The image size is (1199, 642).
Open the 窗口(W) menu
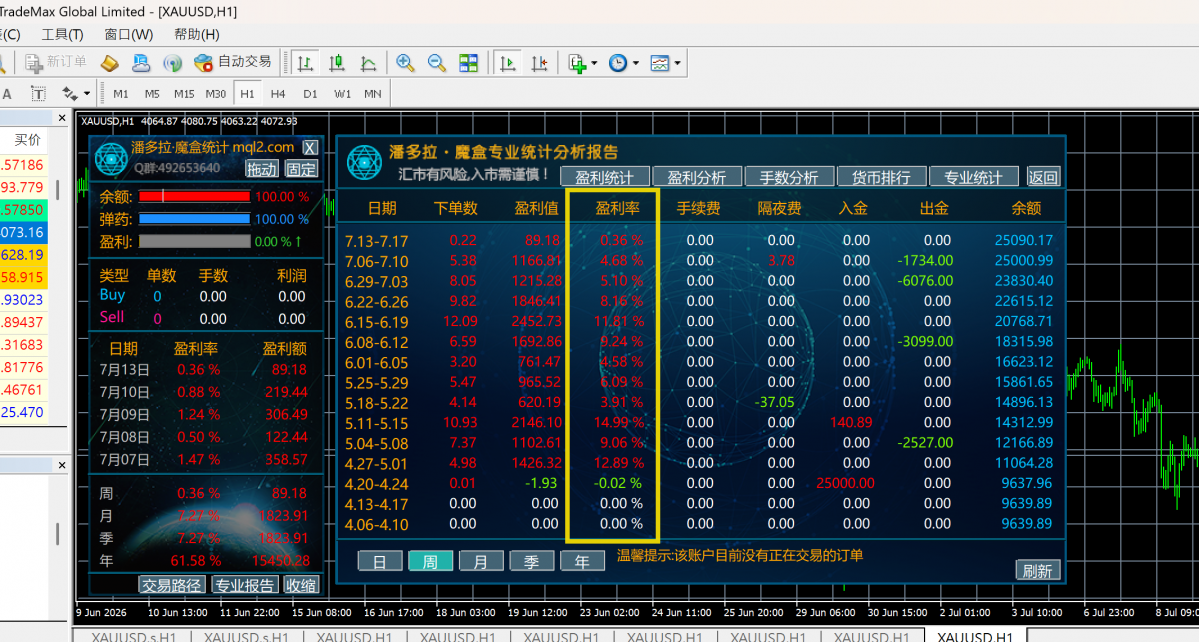click(128, 34)
